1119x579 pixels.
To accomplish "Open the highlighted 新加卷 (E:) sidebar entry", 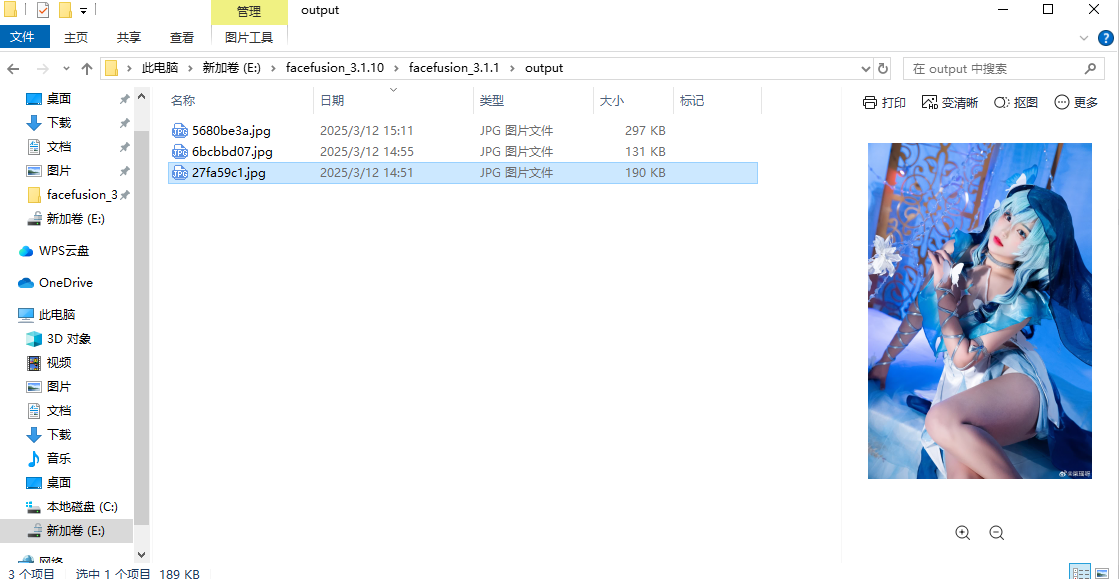I will (66, 530).
